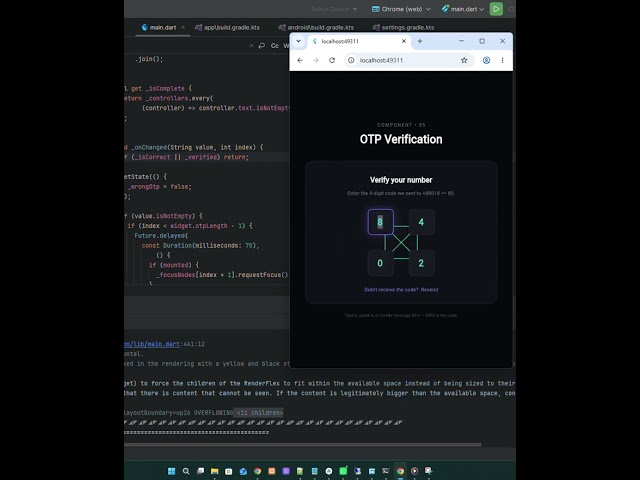Screen dimensions: 640x480
Task: Go back in Chrome browser
Action: point(300,60)
